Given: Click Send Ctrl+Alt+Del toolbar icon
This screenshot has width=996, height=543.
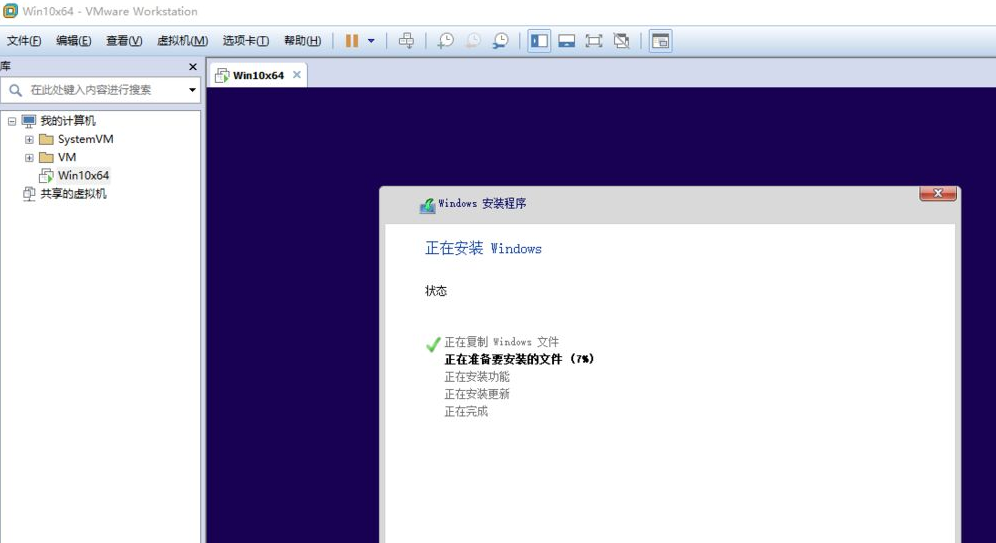Looking at the screenshot, I should (x=406, y=41).
